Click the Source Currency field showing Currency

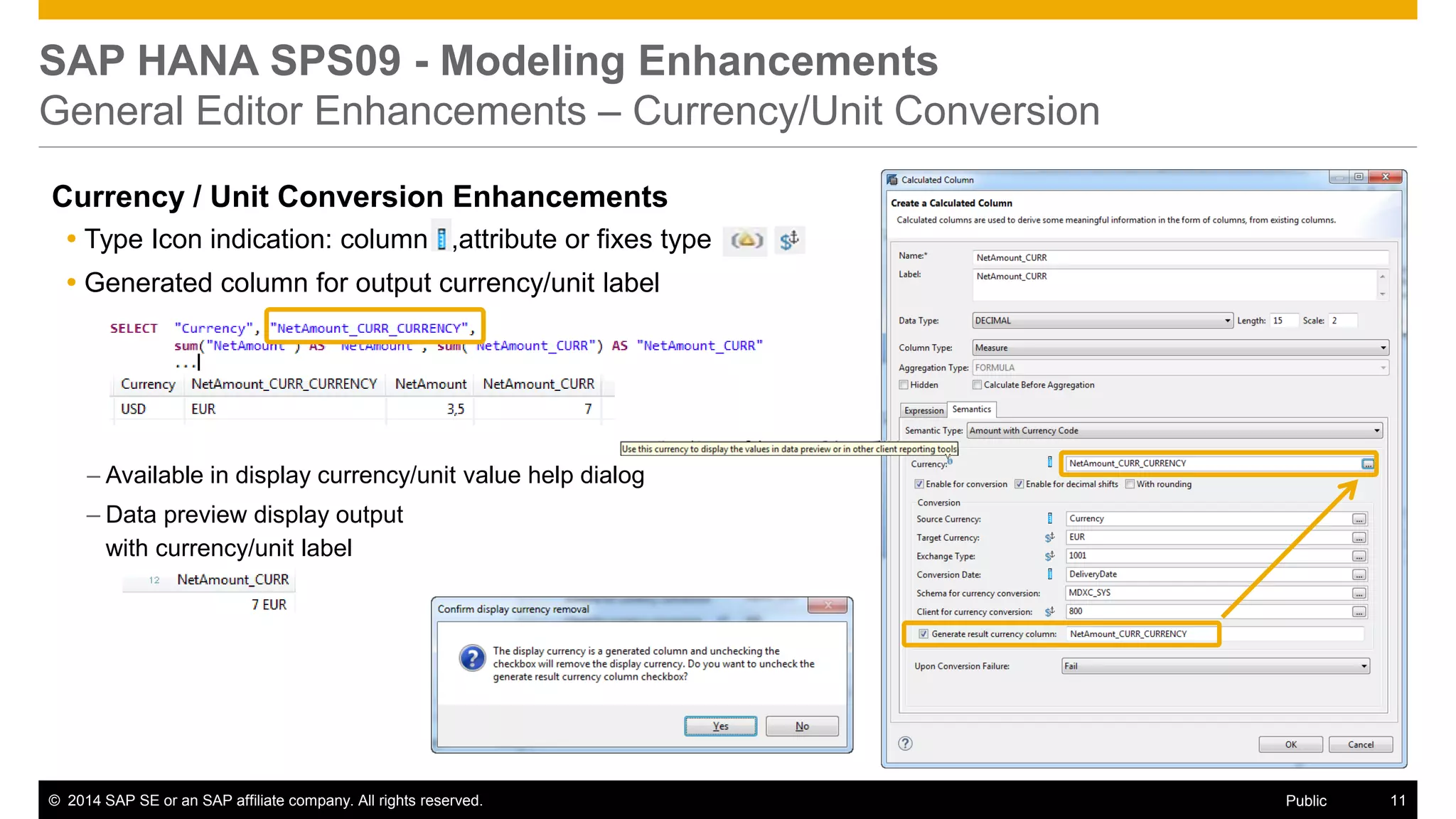(1209, 519)
